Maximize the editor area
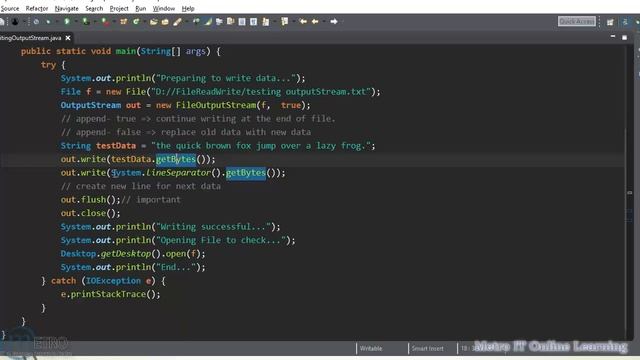This screenshot has height=360, width=640. [x=624, y=37]
